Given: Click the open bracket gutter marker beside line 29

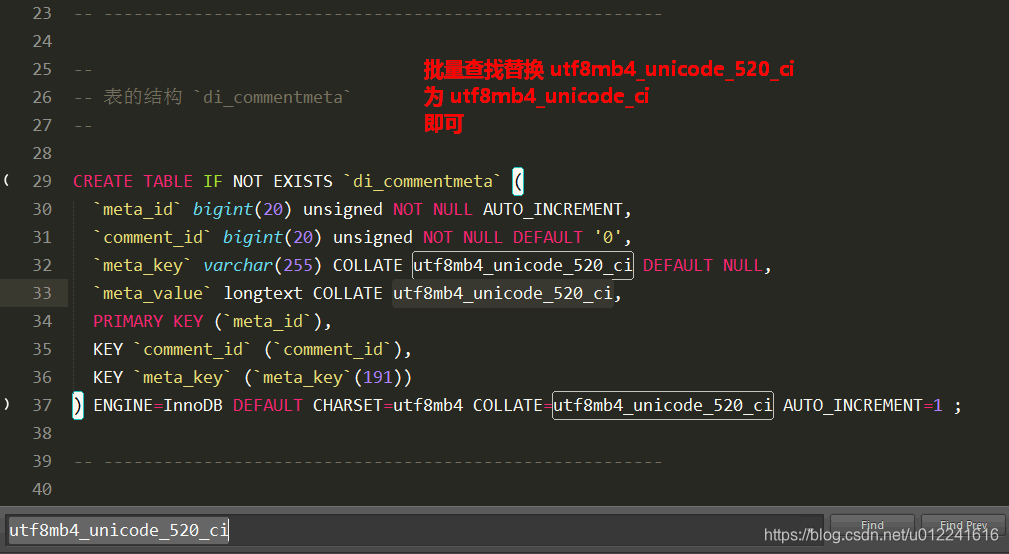Looking at the screenshot, I should point(6,181).
